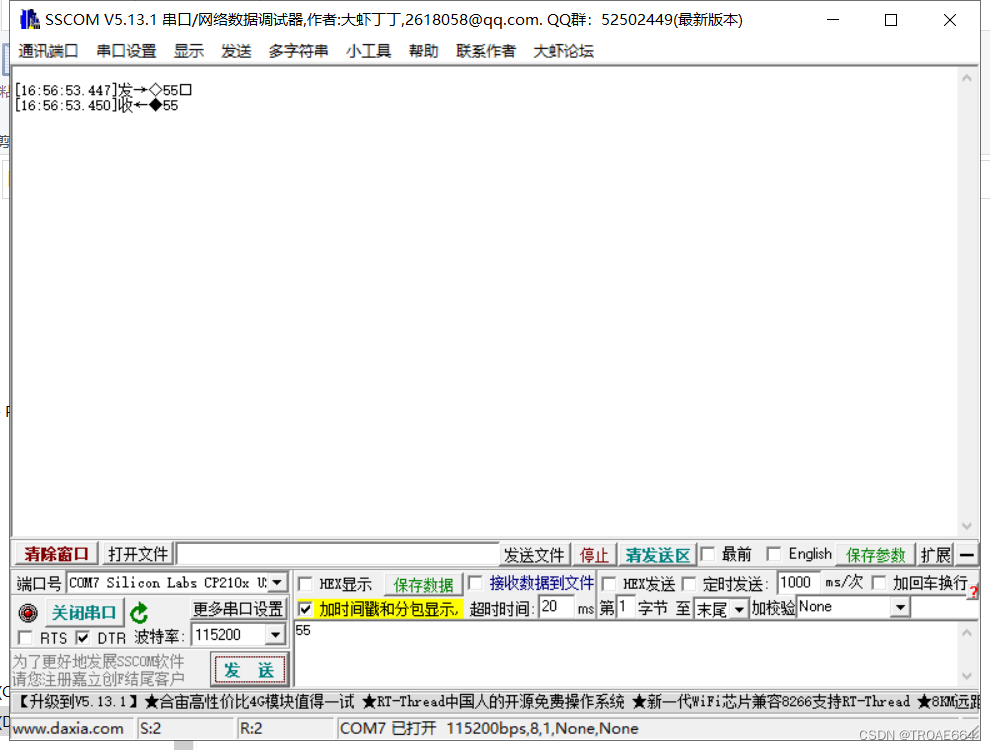Click the SSCOM app icon in title bar
Screen dimensions: 990x750
29,20
